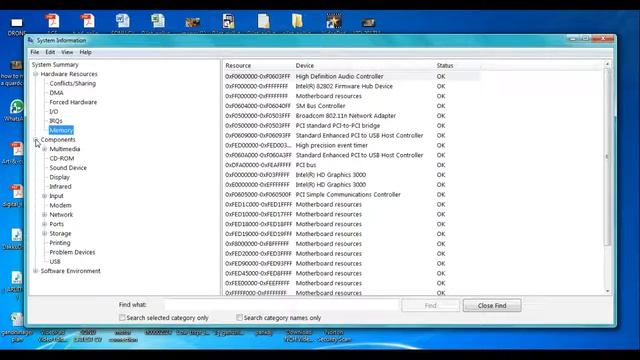Click the list scroll up arrow
640x360 pixels.
pyautogui.click(x=607, y=64)
